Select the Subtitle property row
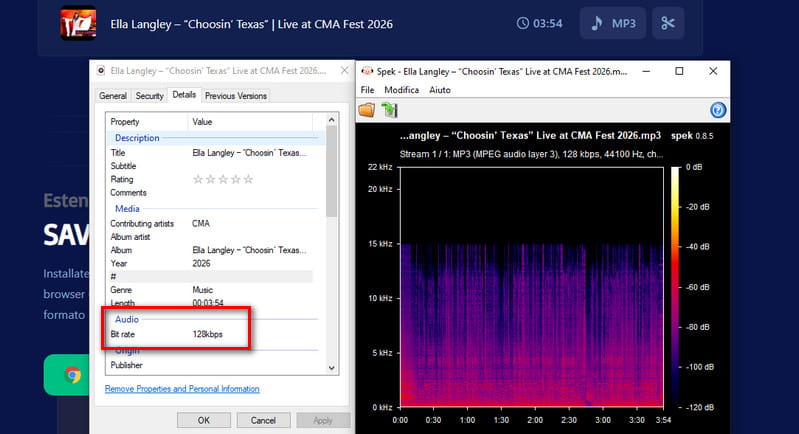The image size is (799, 434). (x=209, y=166)
